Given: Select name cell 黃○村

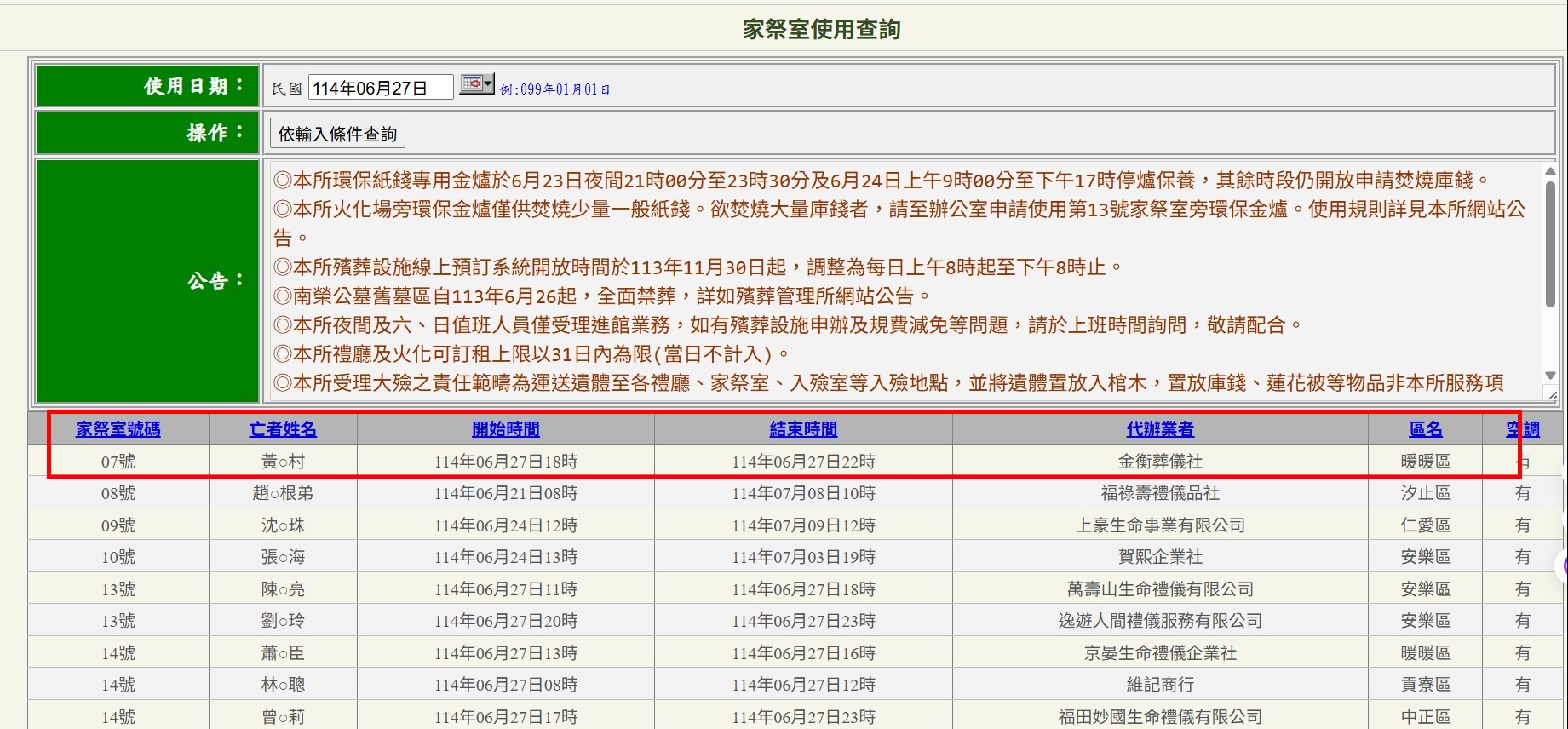Looking at the screenshot, I should (283, 462).
